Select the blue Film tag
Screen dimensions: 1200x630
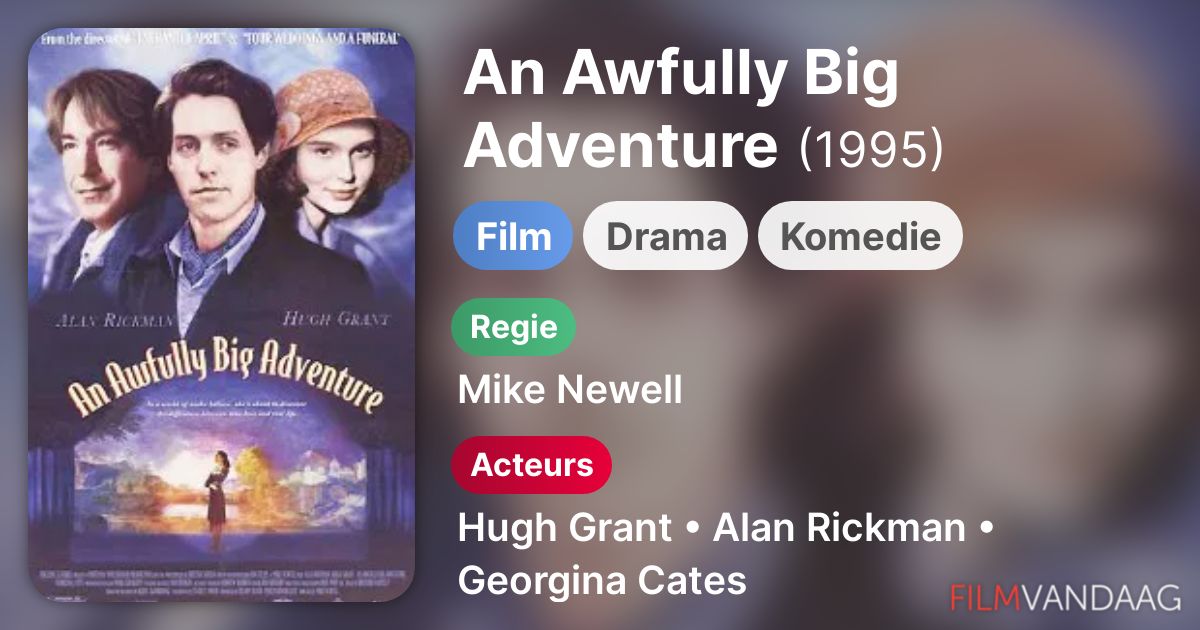pos(513,236)
